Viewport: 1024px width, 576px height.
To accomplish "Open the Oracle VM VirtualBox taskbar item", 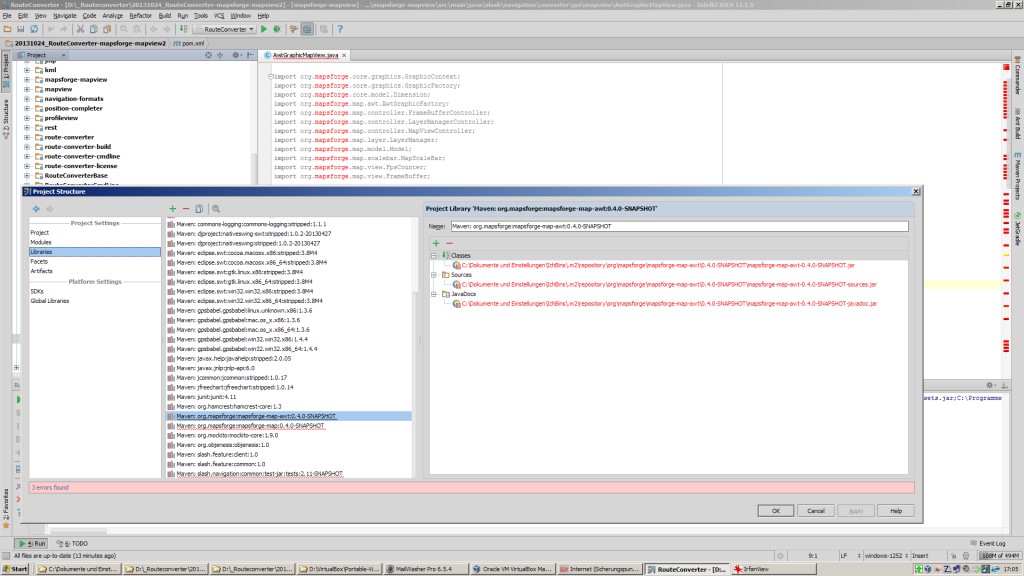I will [515, 569].
